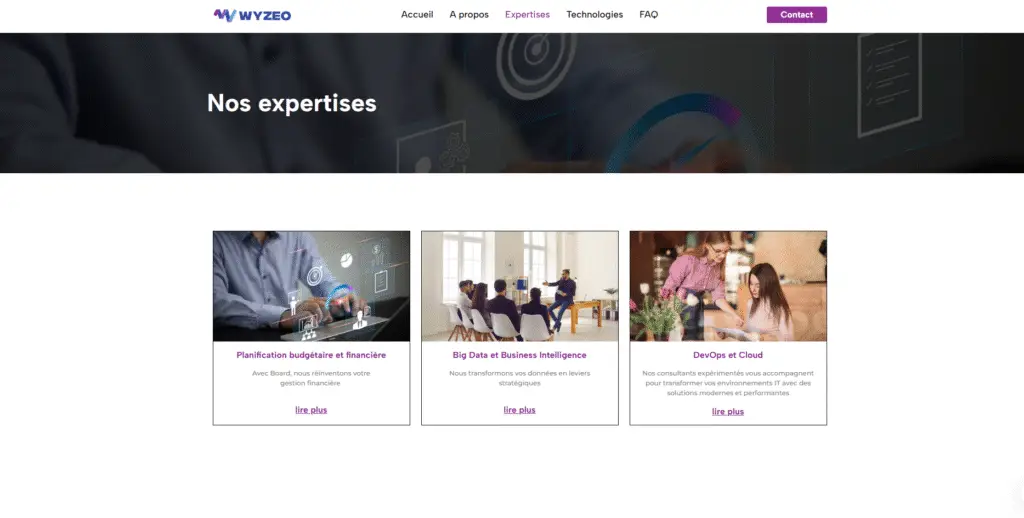
Task: Open the two women working image
Action: 728,286
